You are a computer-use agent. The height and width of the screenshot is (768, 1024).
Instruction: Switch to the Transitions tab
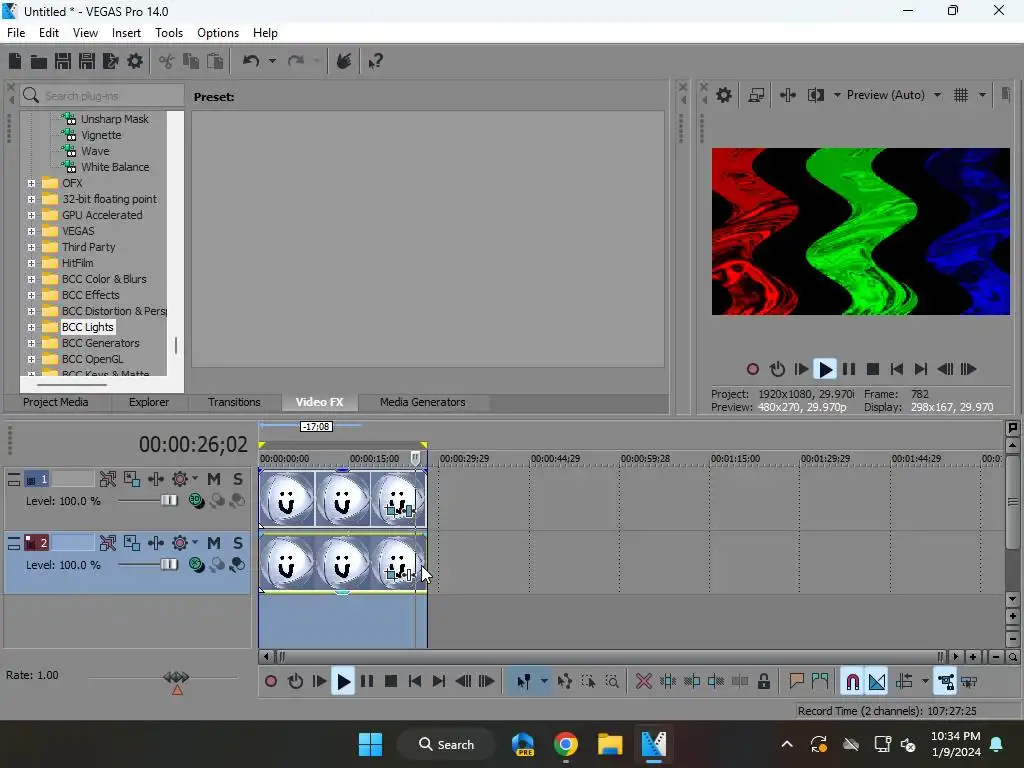tap(234, 402)
